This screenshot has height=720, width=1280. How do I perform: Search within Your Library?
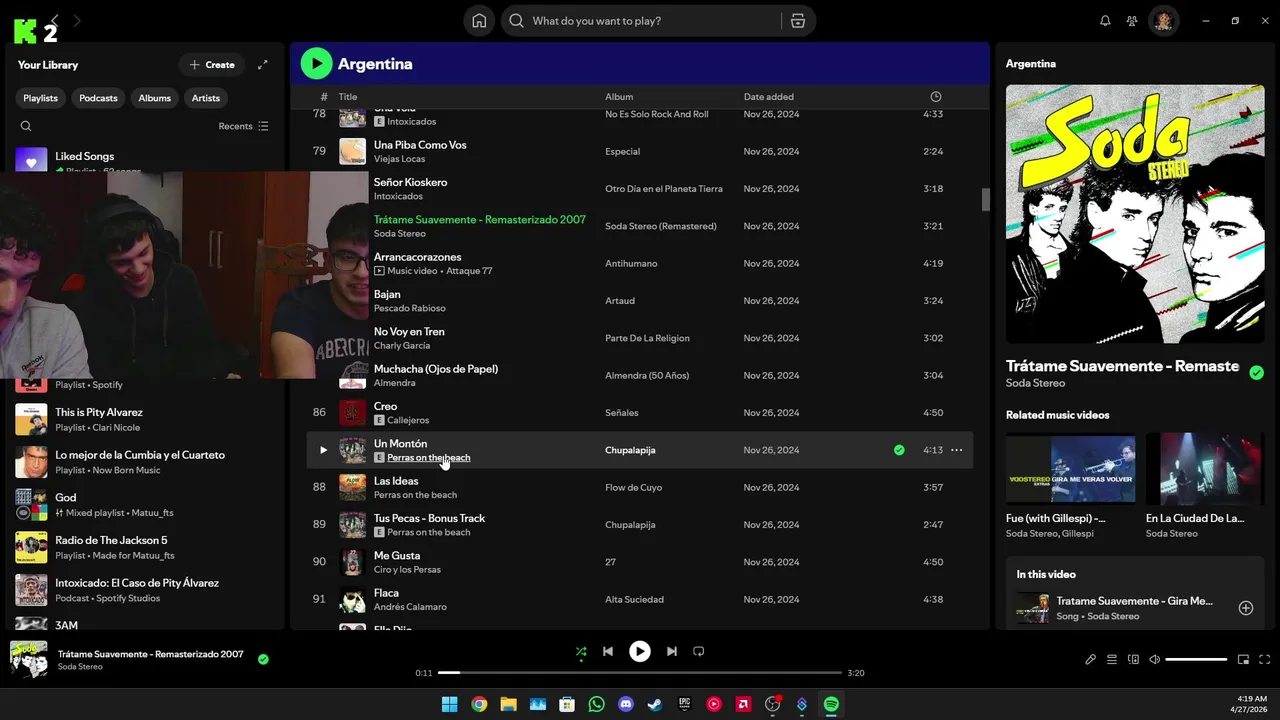[26, 126]
